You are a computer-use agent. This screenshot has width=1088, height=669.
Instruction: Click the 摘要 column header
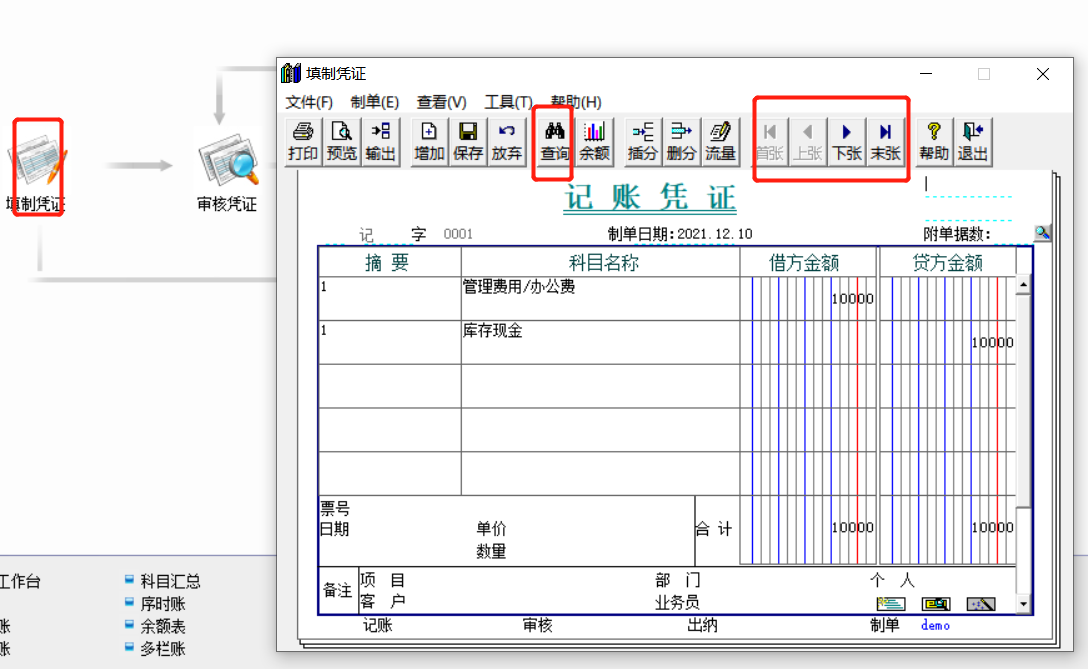coord(389,262)
